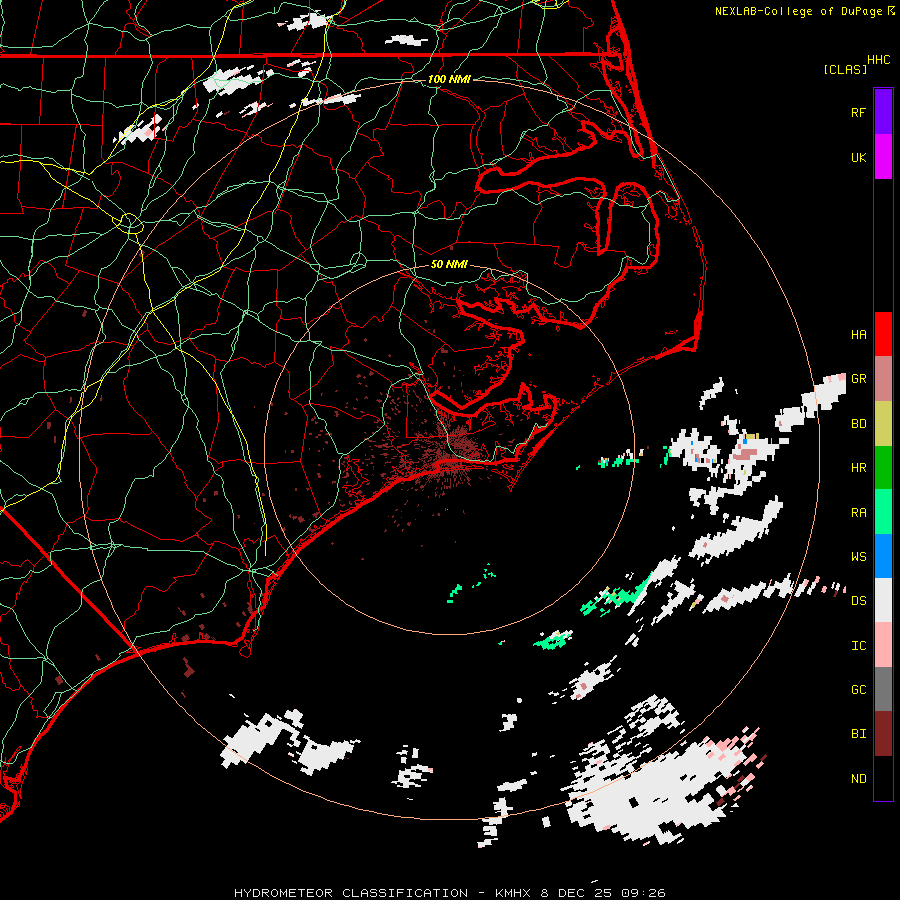Click the "IC" legend label
Viewport: 900px width, 900px height.
(858, 645)
